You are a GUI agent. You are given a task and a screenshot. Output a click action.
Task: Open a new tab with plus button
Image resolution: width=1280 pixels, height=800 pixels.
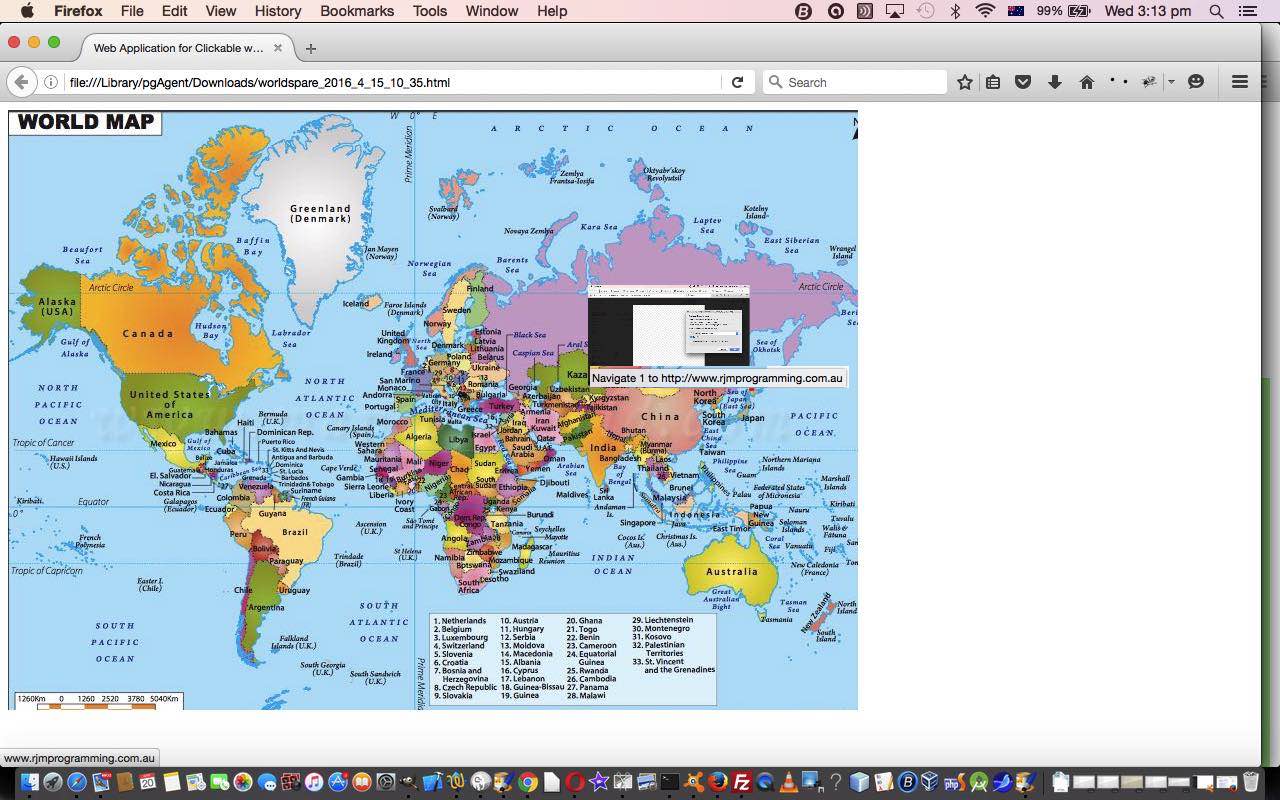point(311,48)
